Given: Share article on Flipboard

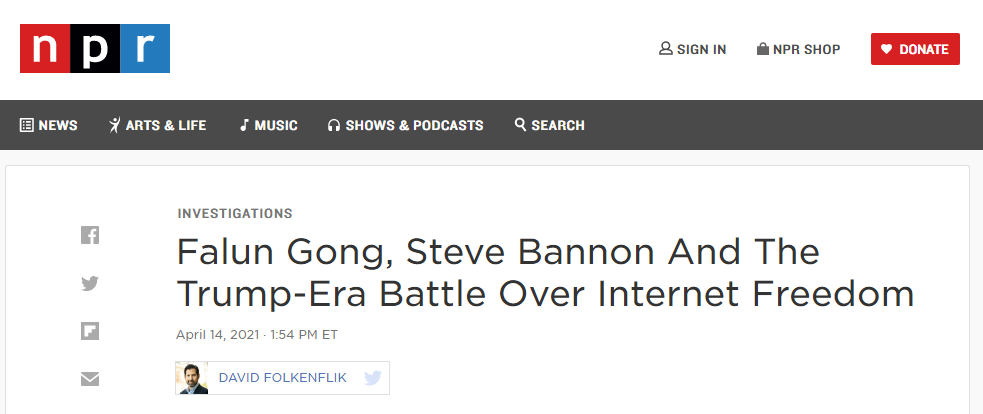Looking at the screenshot, I should tap(90, 331).
